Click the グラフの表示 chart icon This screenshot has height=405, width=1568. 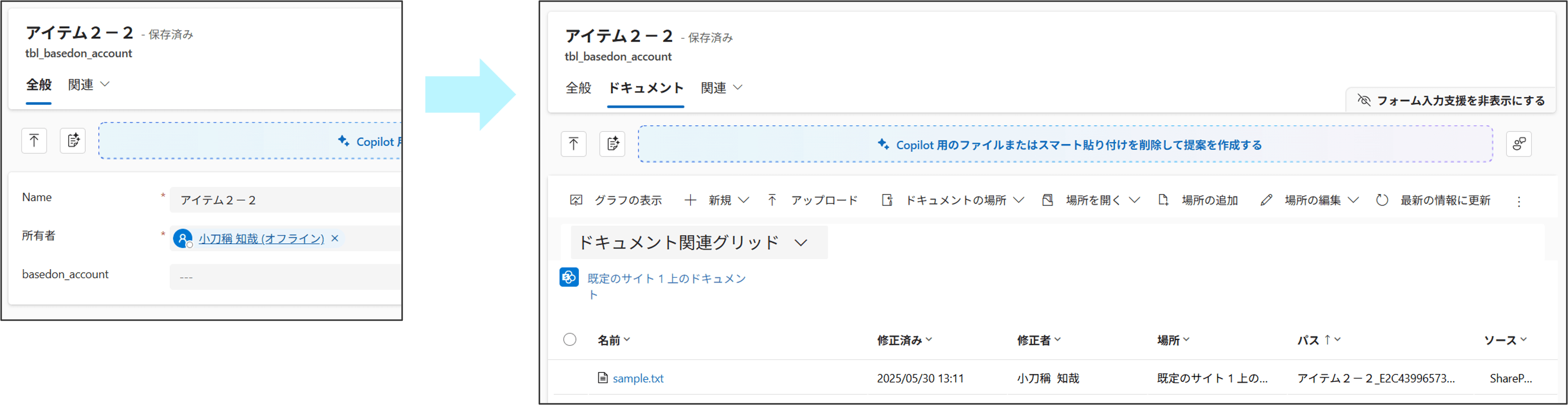[576, 200]
